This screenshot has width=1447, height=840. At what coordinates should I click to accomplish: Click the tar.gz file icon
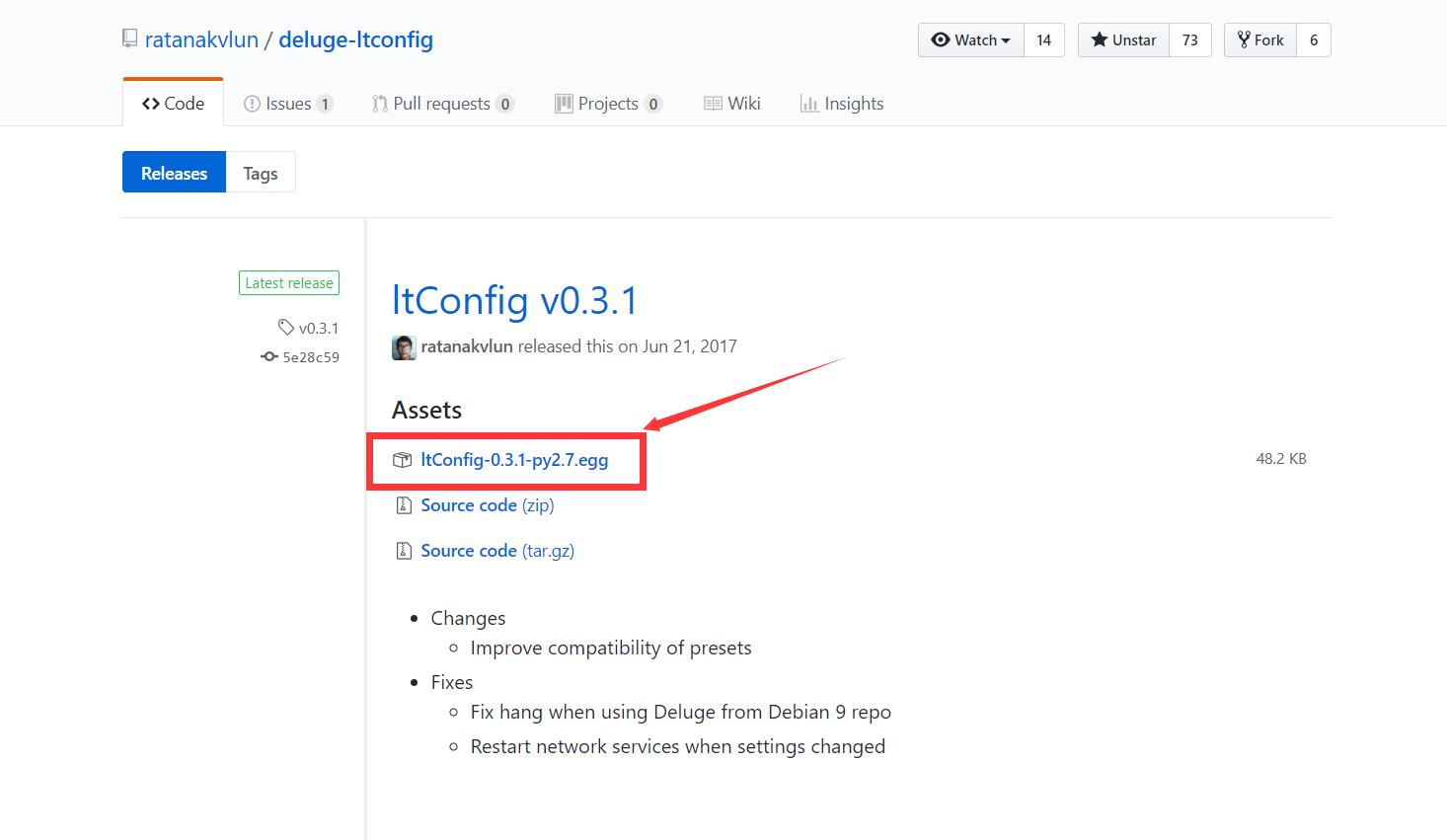point(403,551)
